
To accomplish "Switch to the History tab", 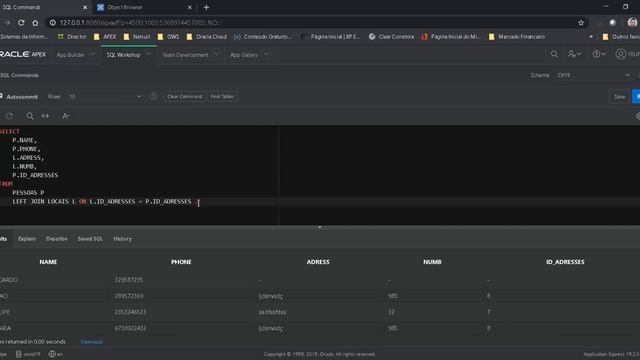I will pyautogui.click(x=122, y=239).
